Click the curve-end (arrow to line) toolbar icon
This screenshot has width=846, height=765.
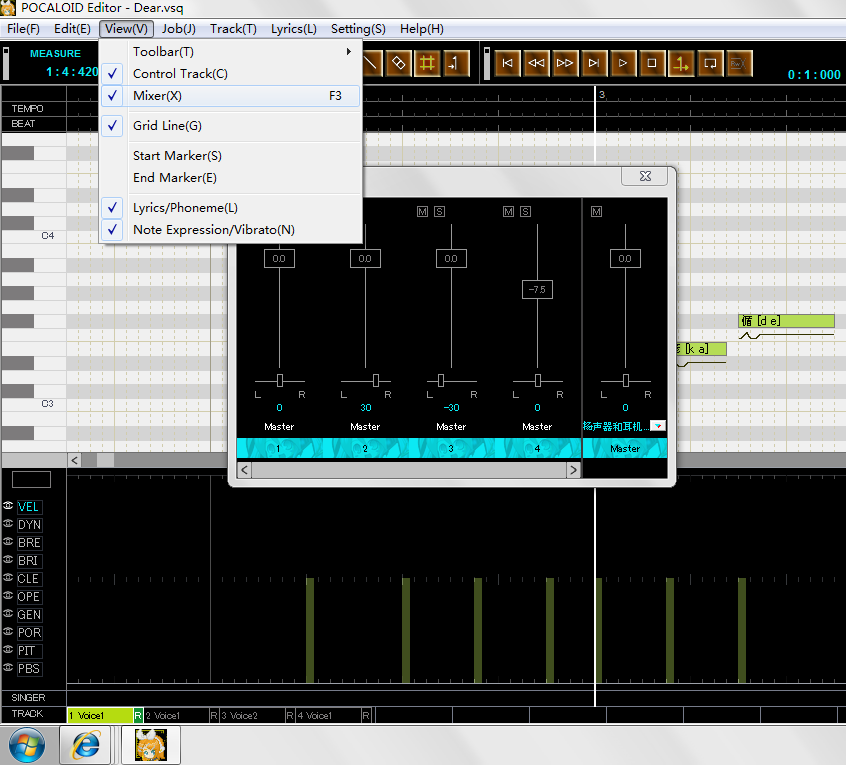coord(456,63)
